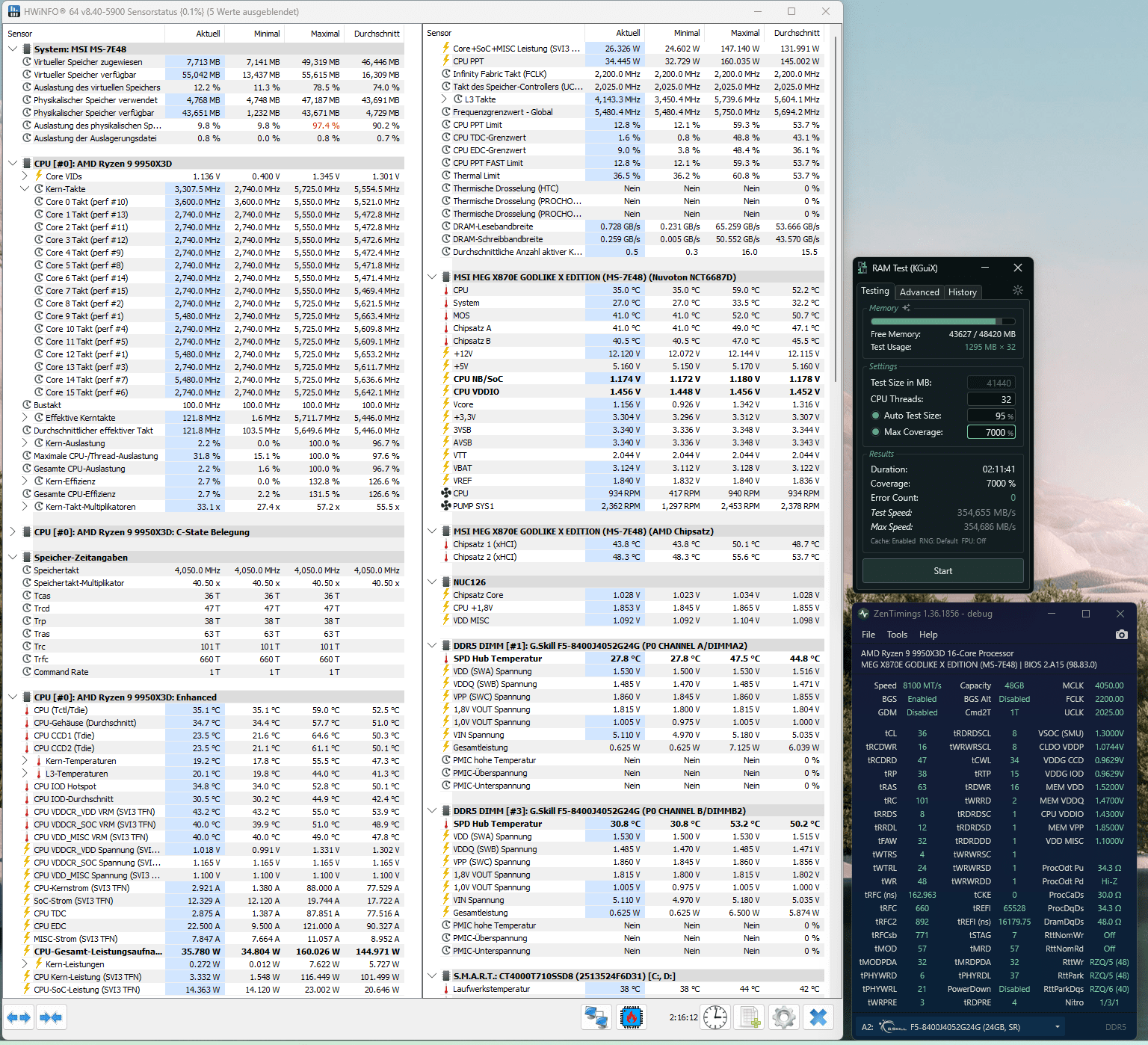Collapse the Kern-Takte tree node
Screen dimensions: 1148x1045
(25, 189)
